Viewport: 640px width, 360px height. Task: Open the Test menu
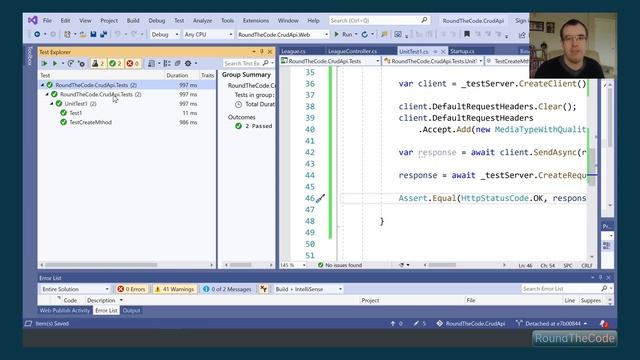pos(179,20)
